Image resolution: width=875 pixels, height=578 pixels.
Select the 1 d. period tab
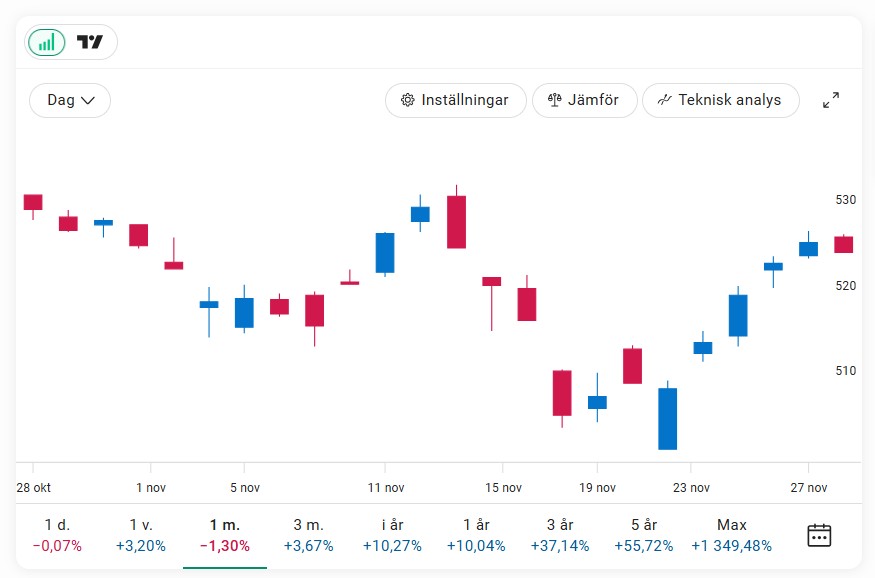pyautogui.click(x=57, y=535)
